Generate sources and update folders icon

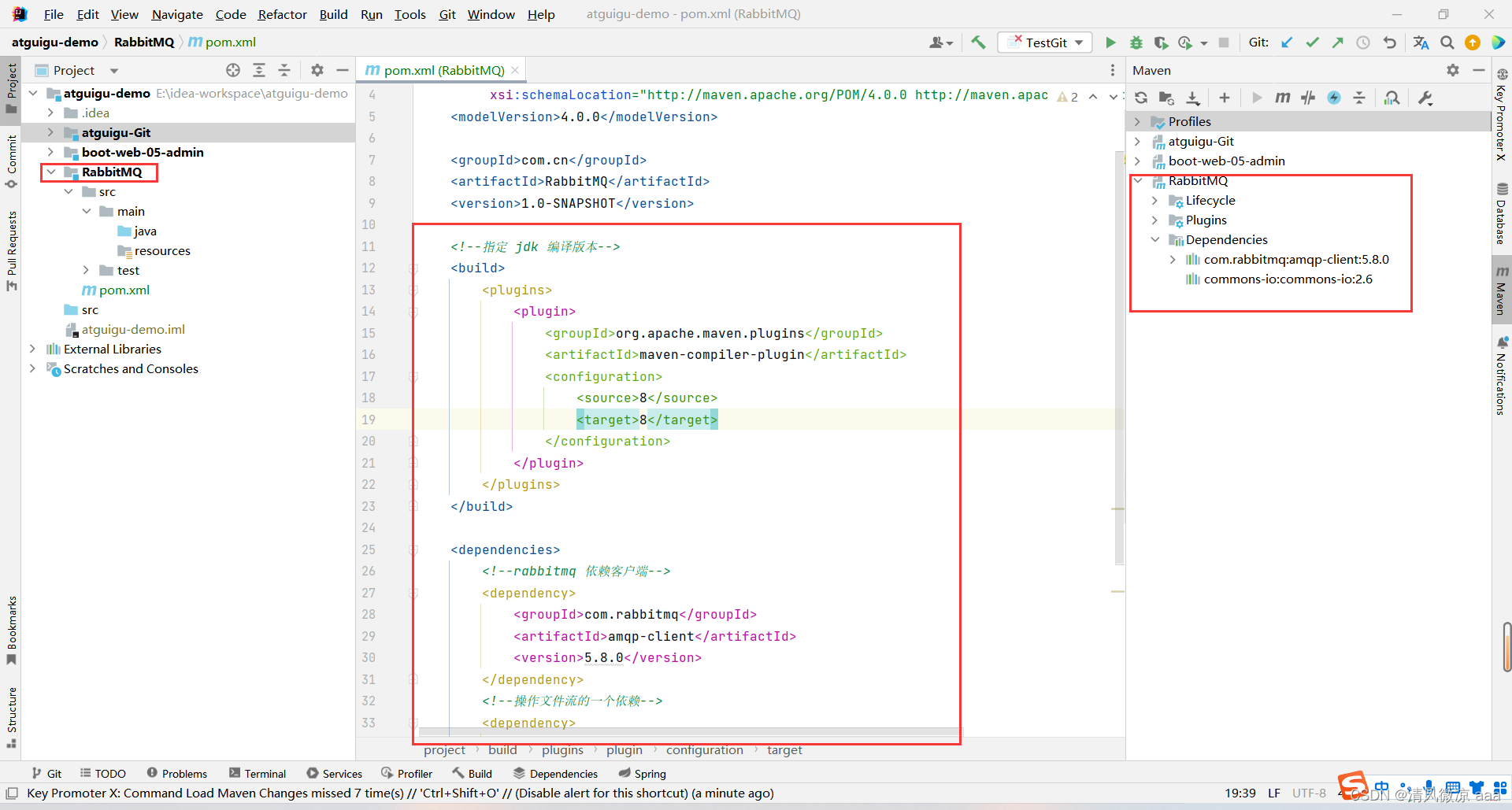coord(1166,98)
